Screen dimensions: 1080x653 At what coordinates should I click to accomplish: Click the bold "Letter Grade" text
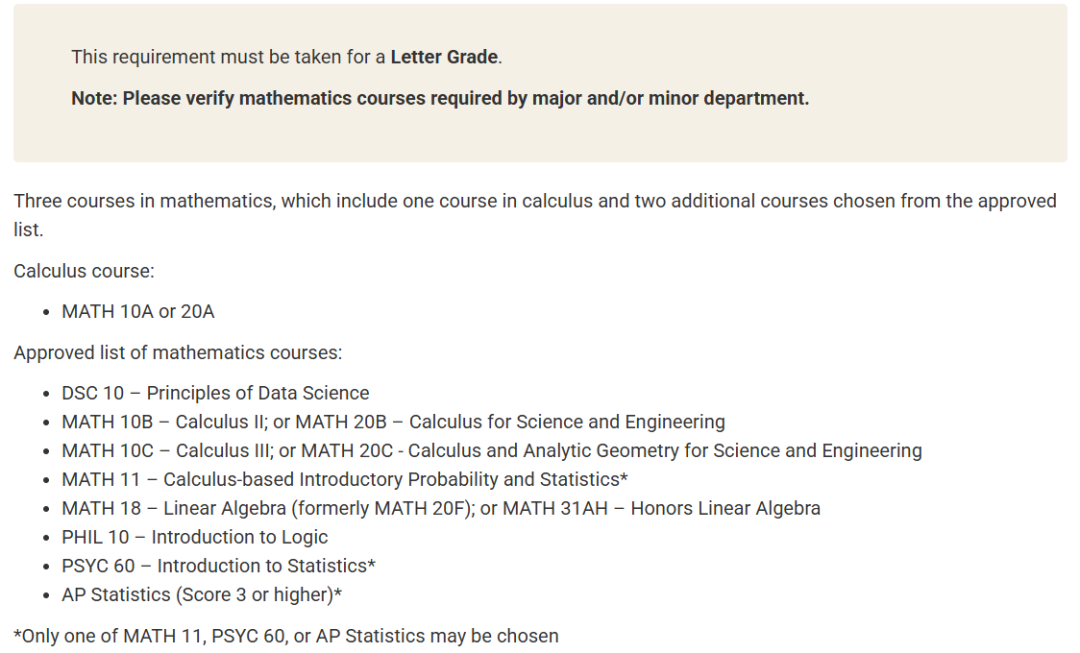[x=444, y=58]
